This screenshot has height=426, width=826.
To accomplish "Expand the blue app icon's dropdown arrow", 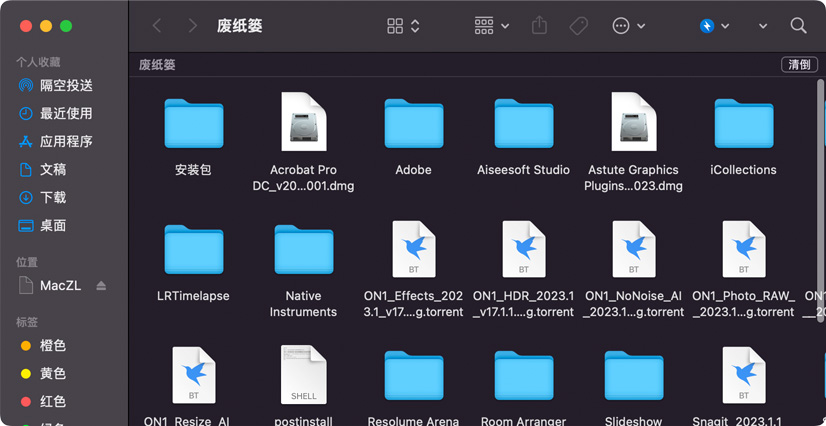I will pos(725,26).
